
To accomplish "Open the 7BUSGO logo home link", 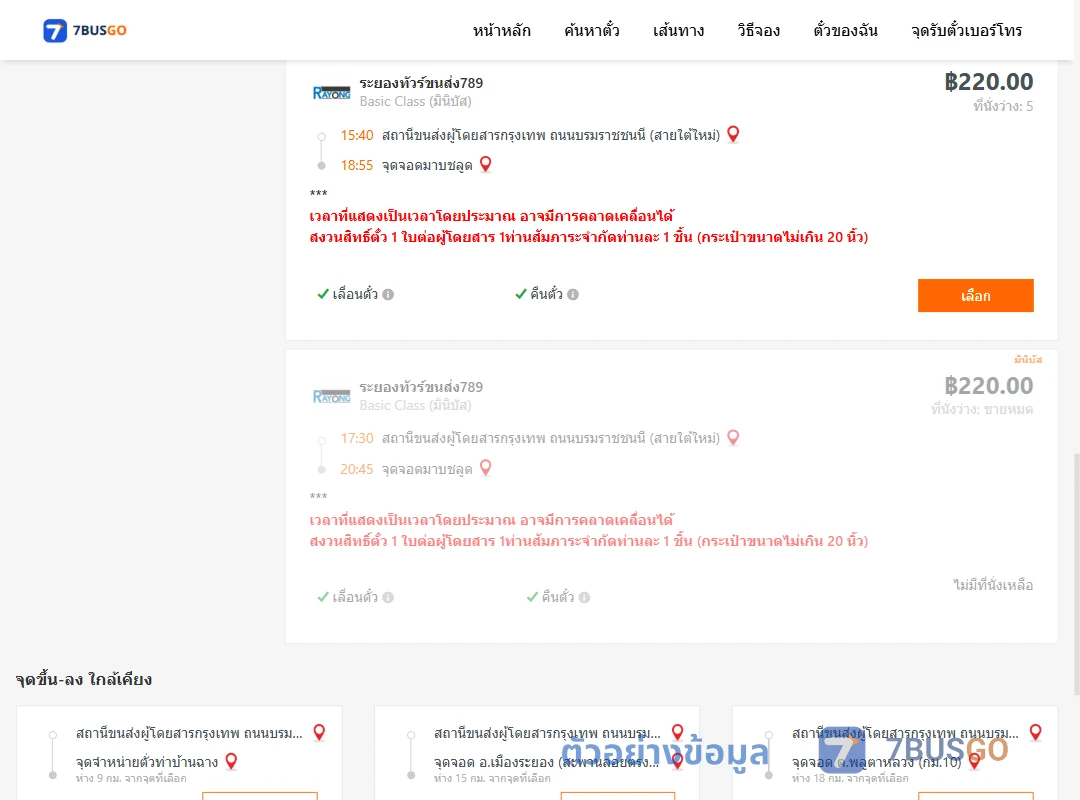I will point(85,30).
